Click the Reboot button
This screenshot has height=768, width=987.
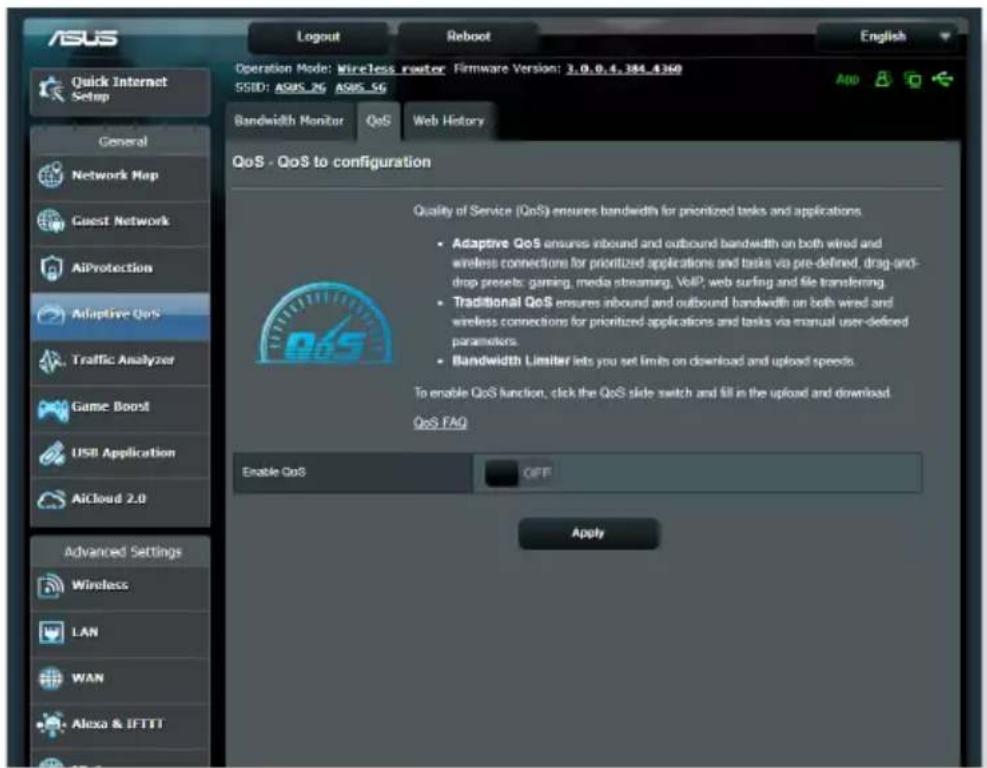[x=468, y=37]
